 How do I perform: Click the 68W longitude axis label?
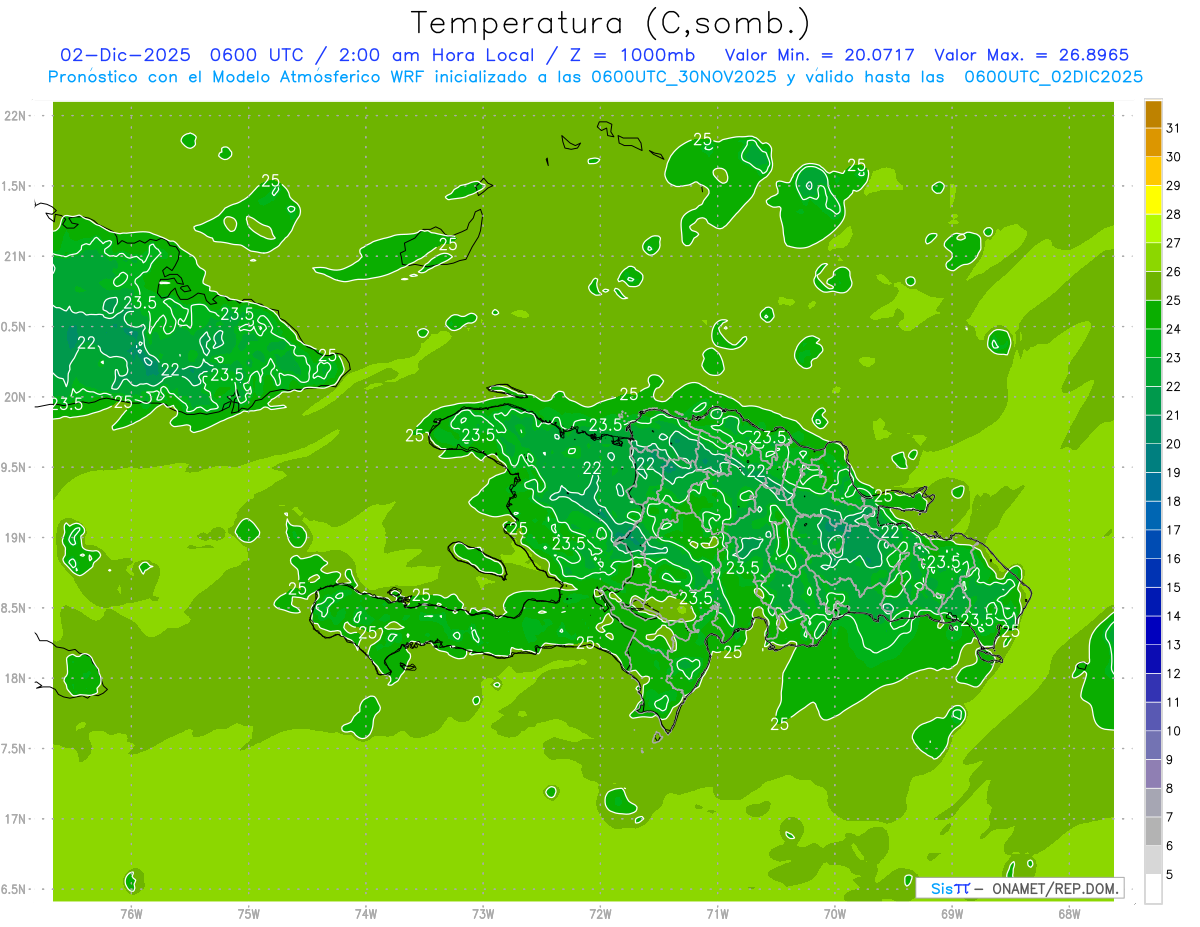[x=1069, y=913]
